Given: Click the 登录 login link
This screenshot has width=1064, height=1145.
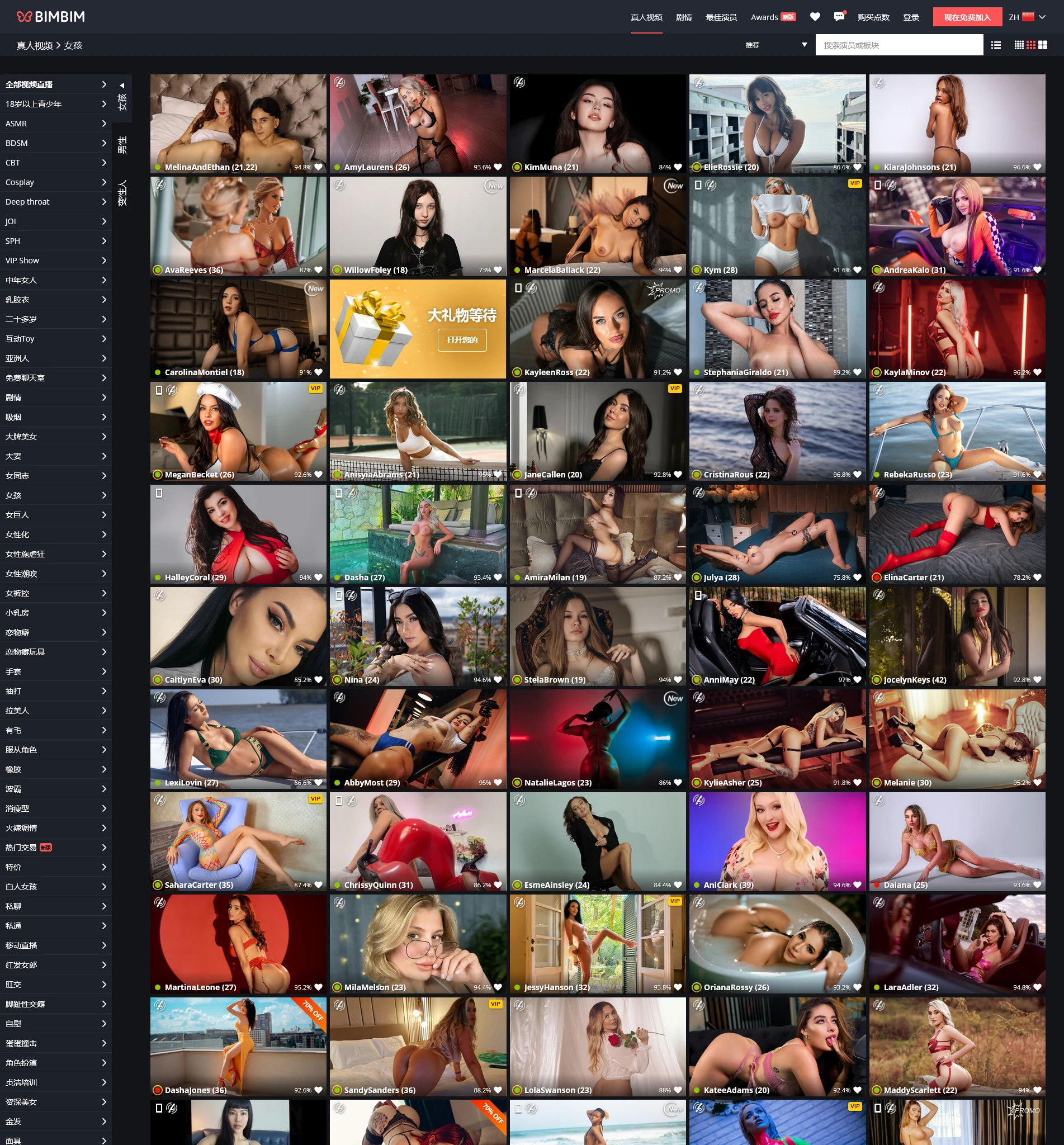Looking at the screenshot, I should [x=910, y=17].
